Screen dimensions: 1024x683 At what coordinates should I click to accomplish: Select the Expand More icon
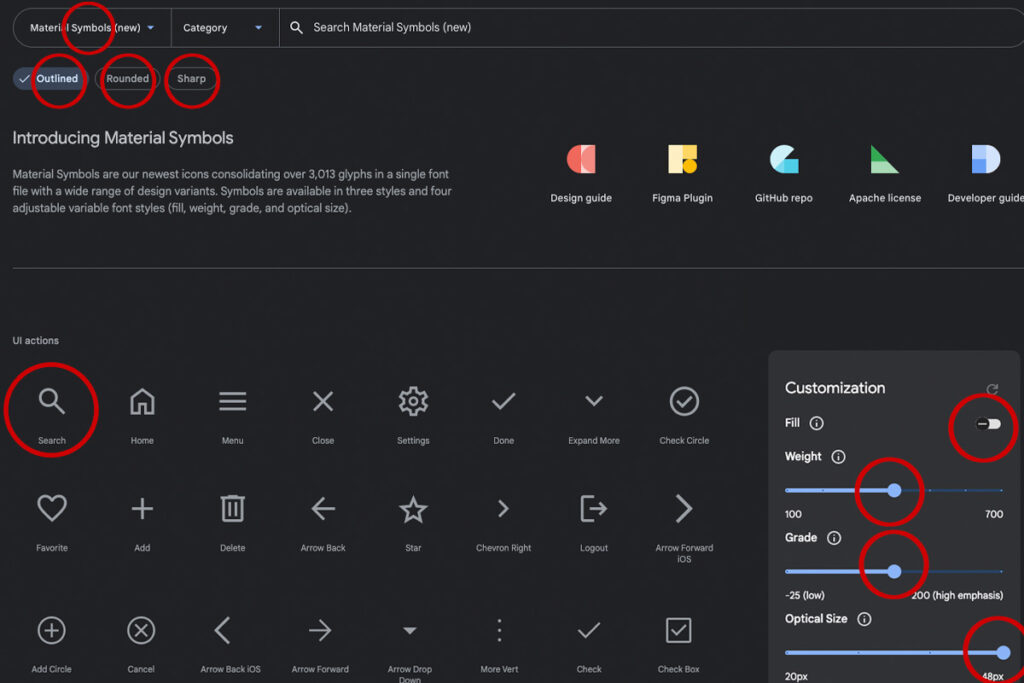(594, 400)
